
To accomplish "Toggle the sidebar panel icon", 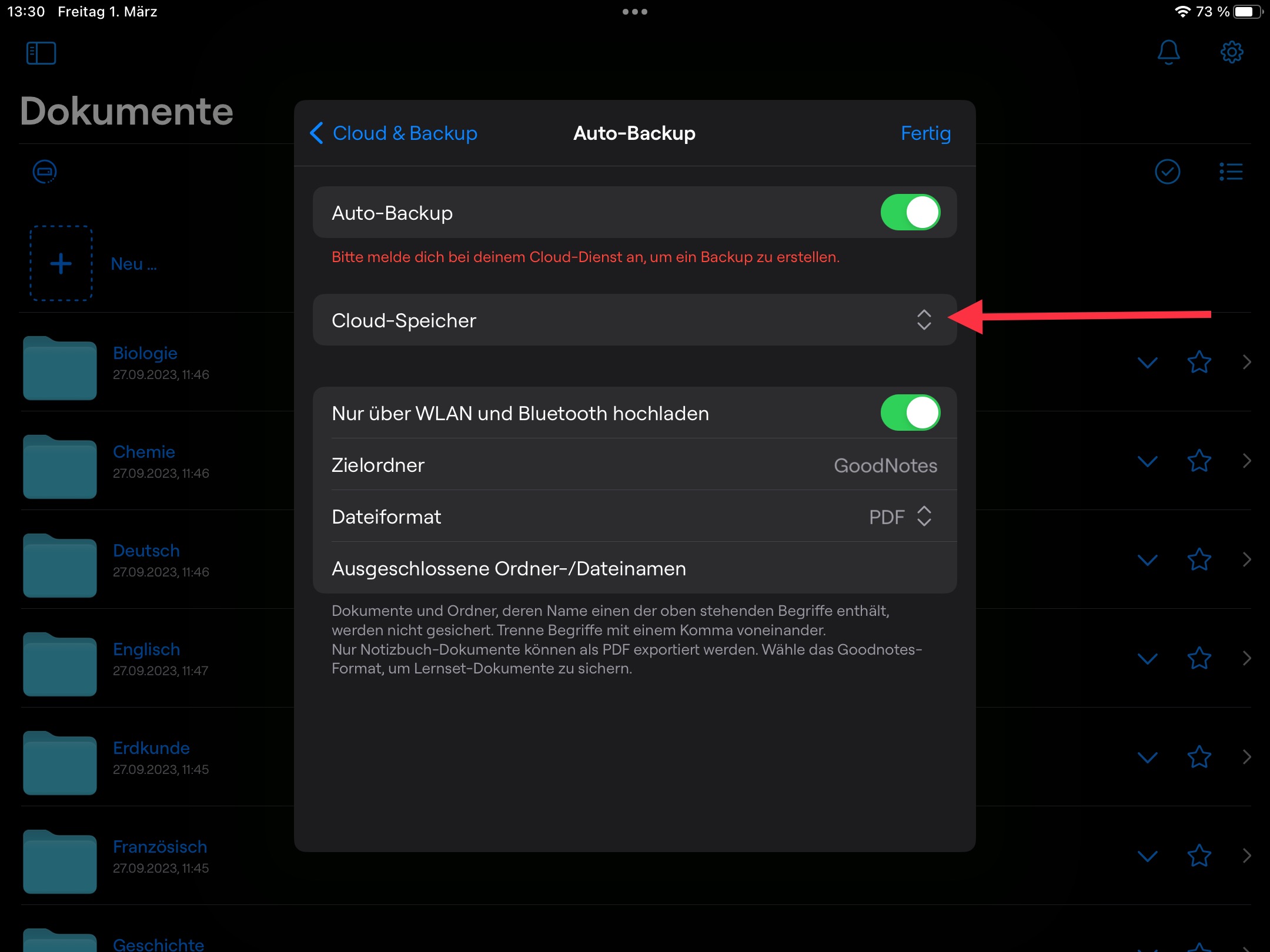I will [x=41, y=53].
